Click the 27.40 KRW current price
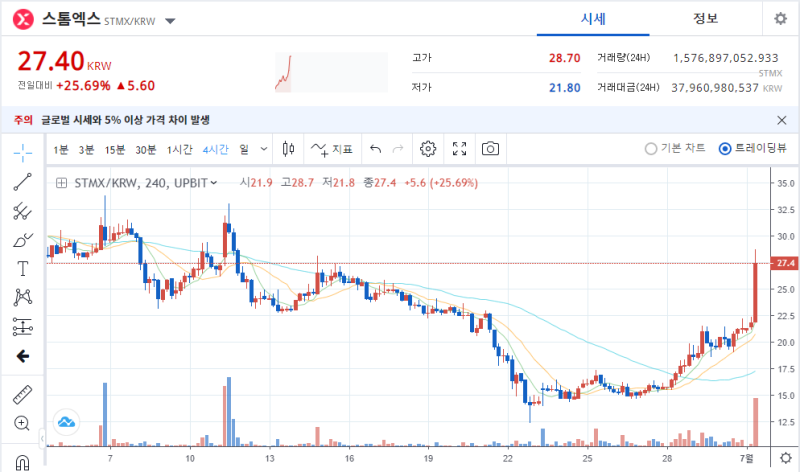The image size is (800, 472). point(64,62)
